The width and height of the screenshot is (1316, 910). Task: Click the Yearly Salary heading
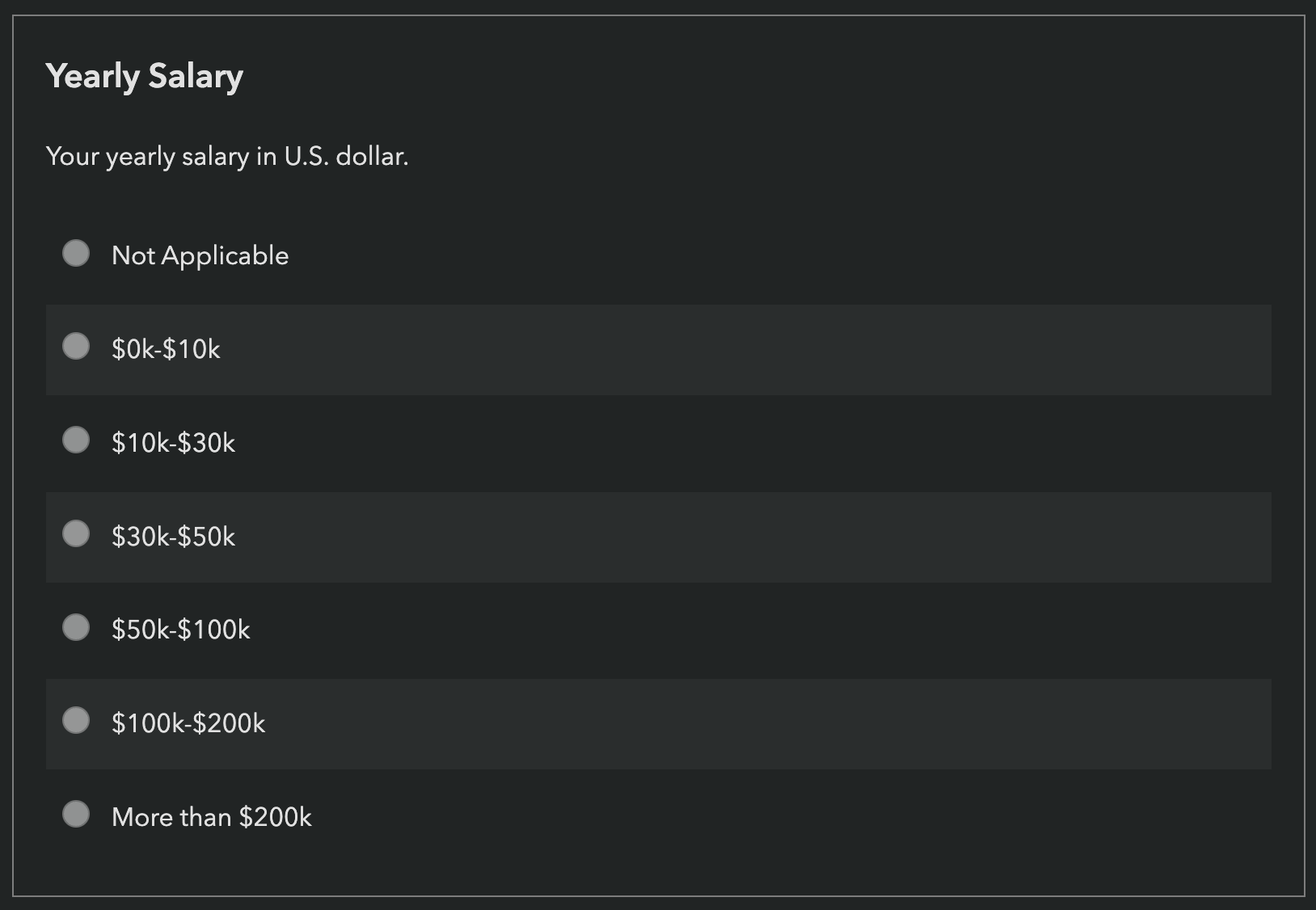(x=144, y=76)
